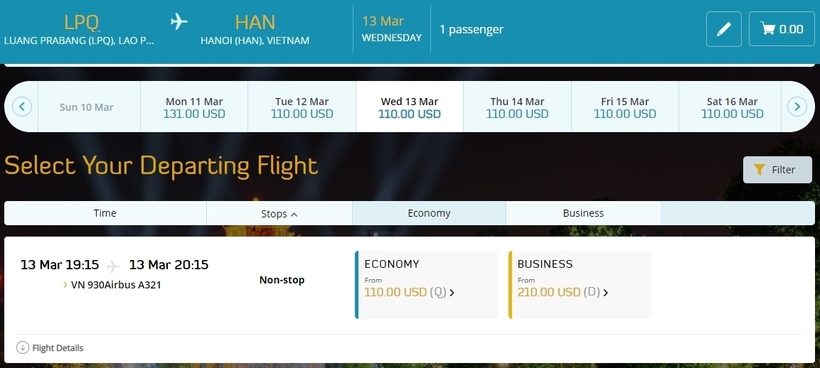Select the Business column header
The height and width of the screenshot is (368, 820).
pyautogui.click(x=583, y=213)
